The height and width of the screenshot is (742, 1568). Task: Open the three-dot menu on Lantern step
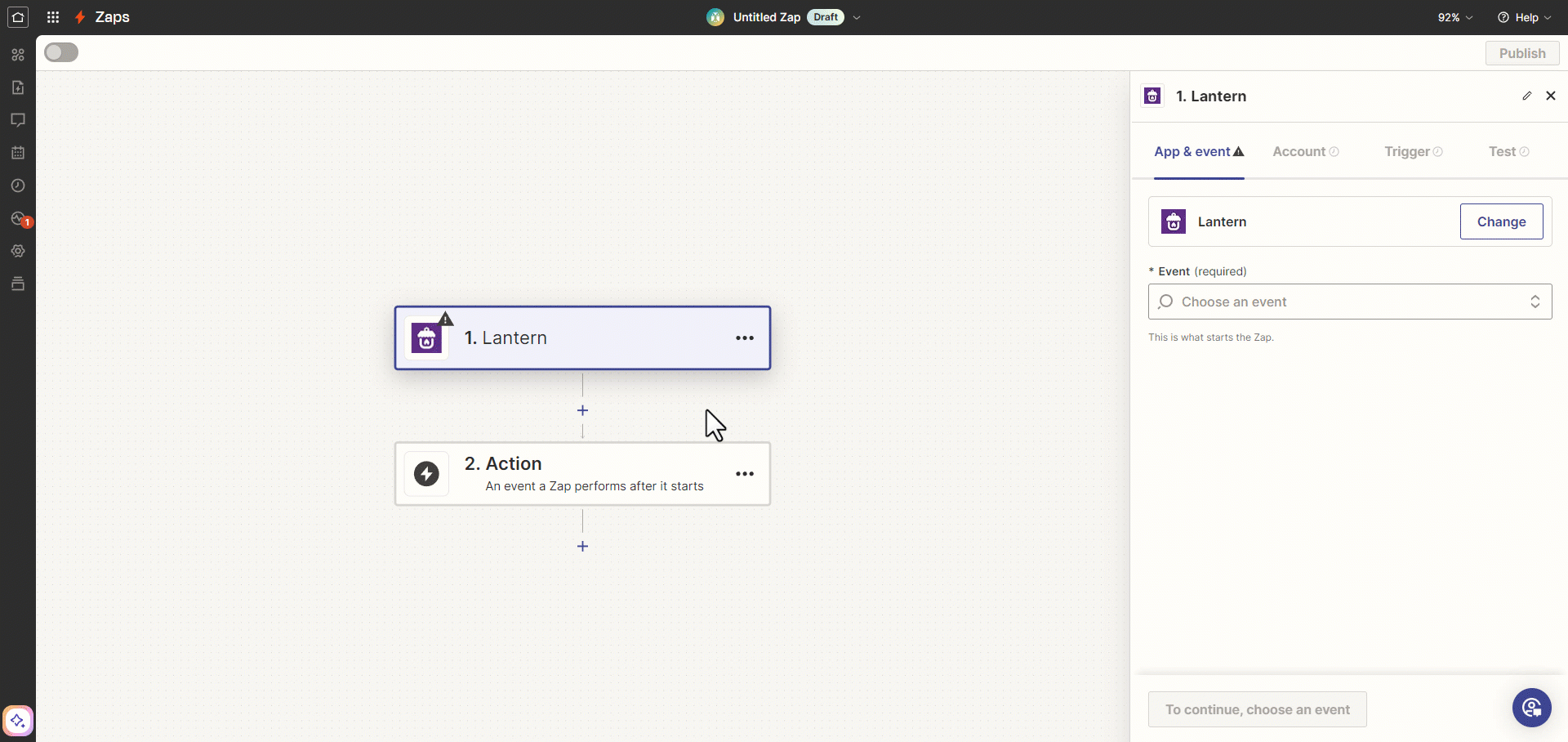click(745, 338)
